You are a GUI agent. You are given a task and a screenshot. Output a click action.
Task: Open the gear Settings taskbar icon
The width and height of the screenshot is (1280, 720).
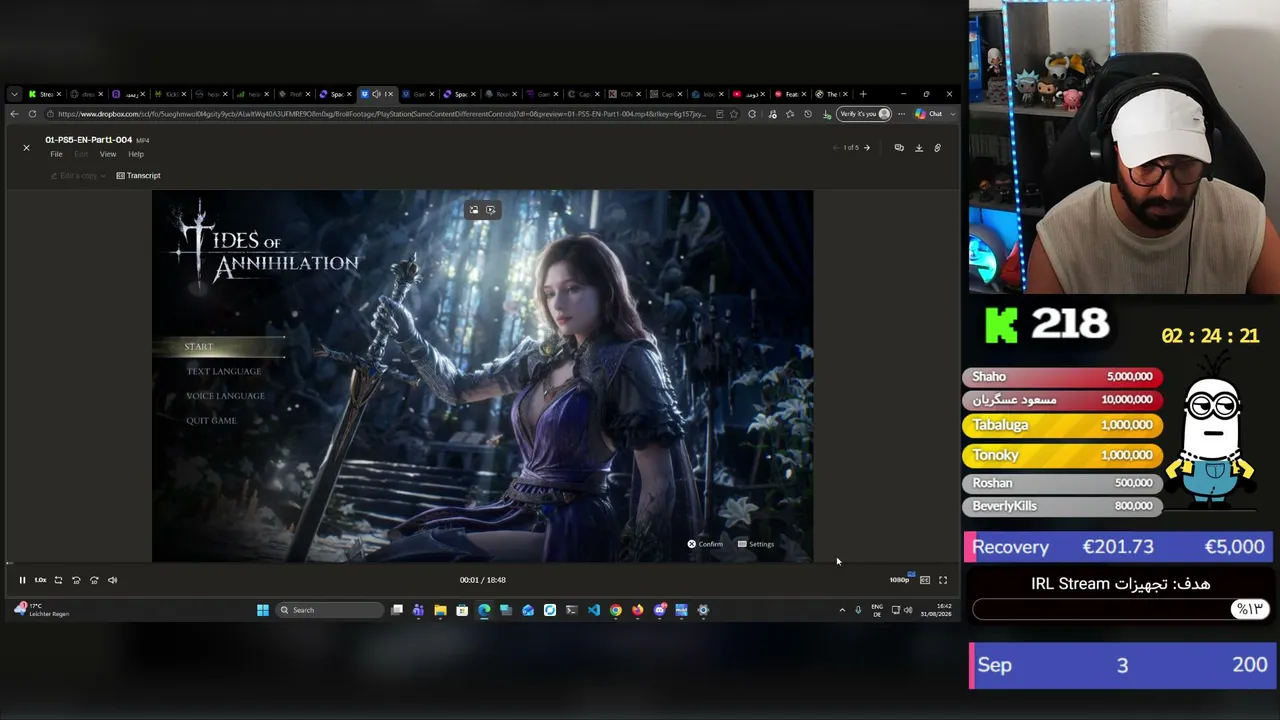703,610
